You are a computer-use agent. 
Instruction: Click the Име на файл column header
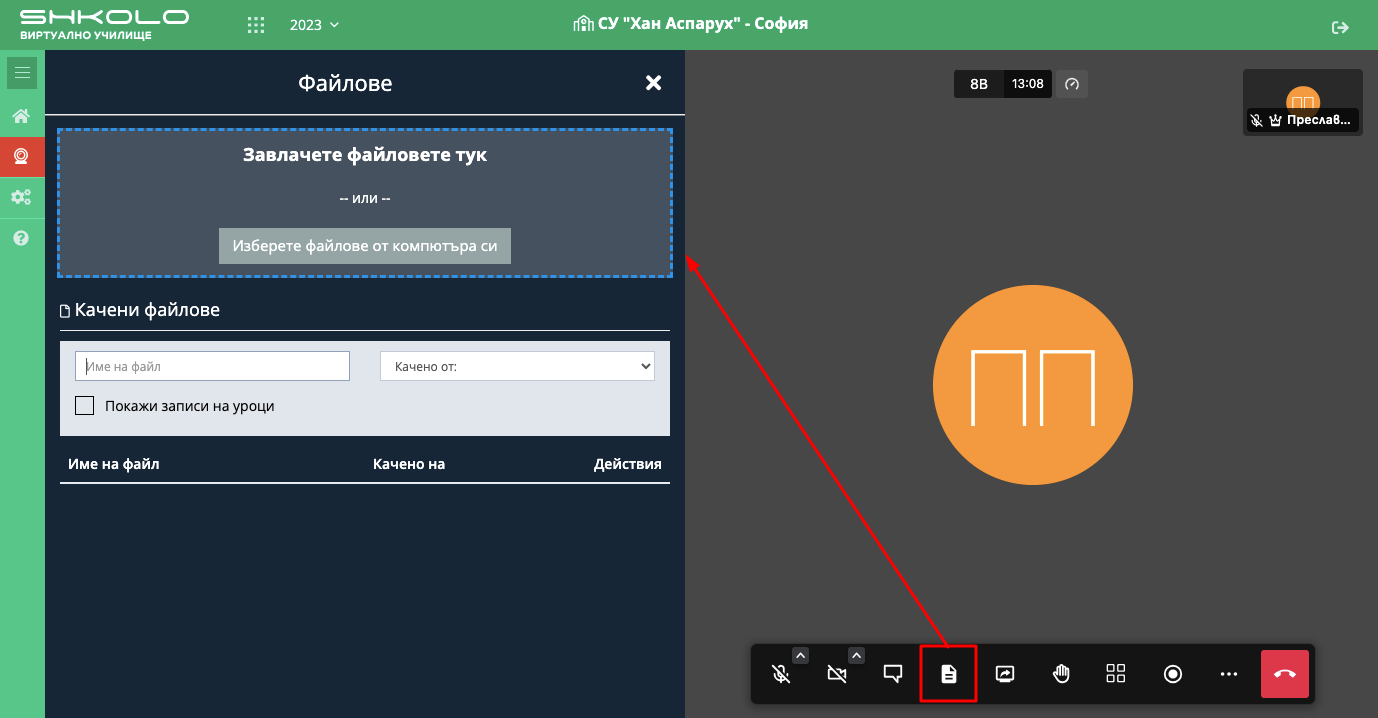(x=113, y=464)
